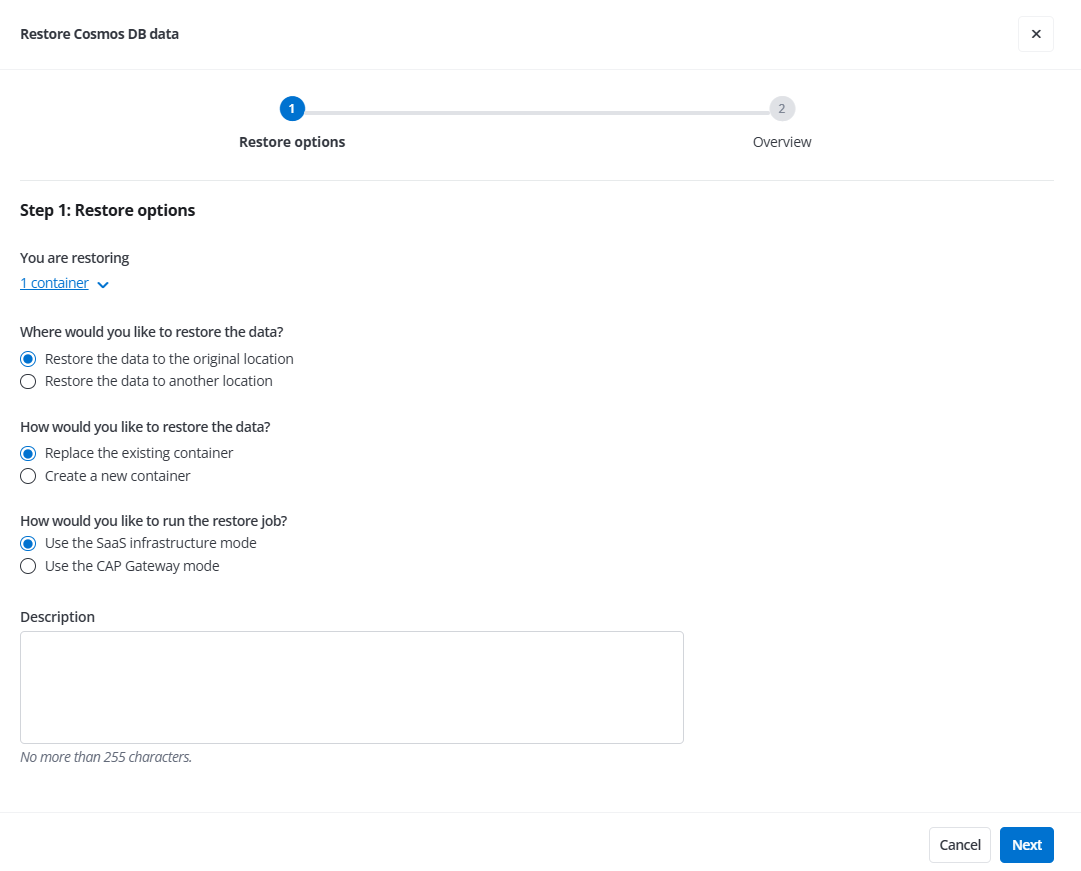
Task: Enable the SaaS infrastructure mode
Action: coord(27,543)
